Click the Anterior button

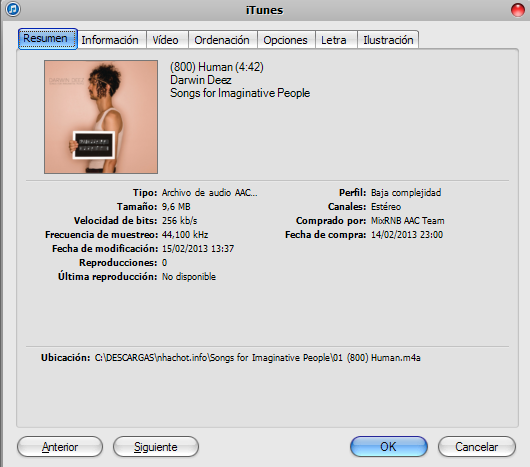[60, 447]
